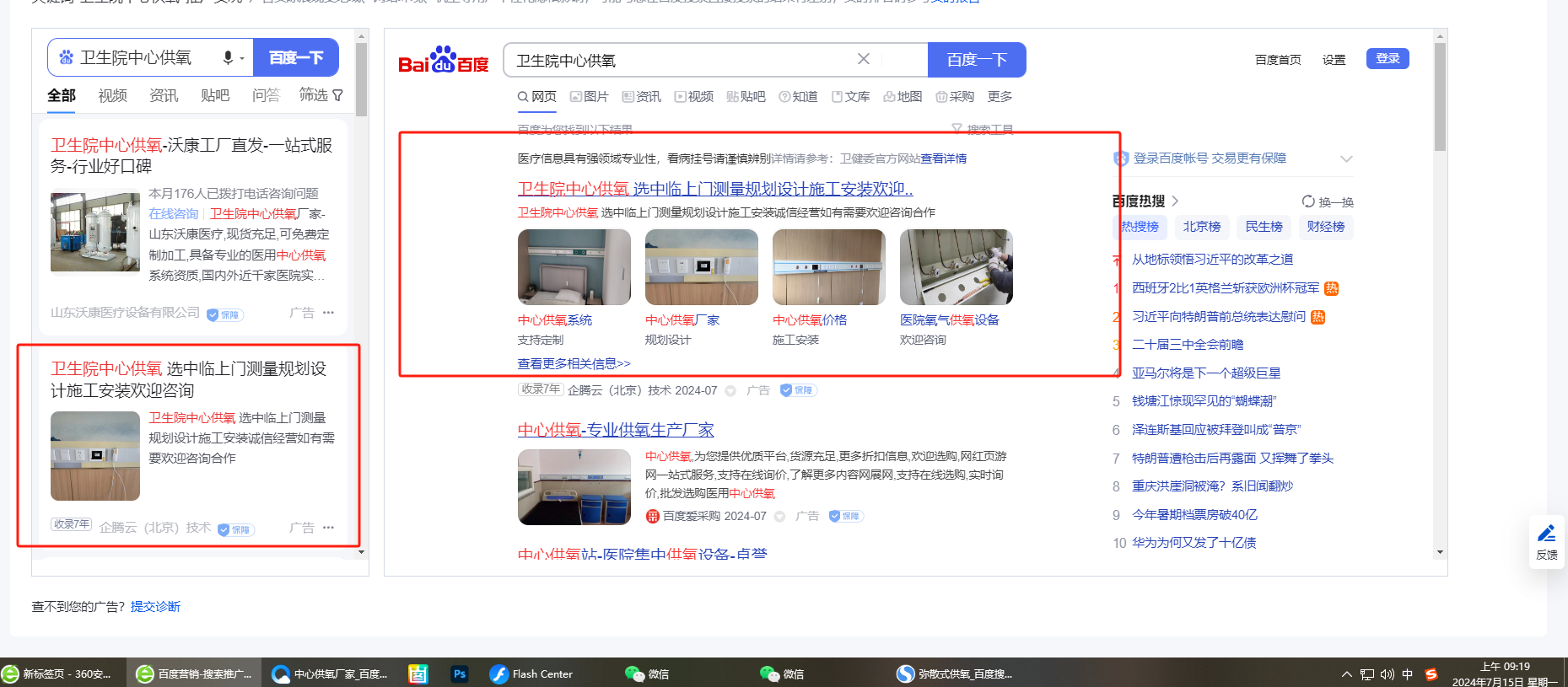Switch to the 文库 search tab

(x=850, y=97)
